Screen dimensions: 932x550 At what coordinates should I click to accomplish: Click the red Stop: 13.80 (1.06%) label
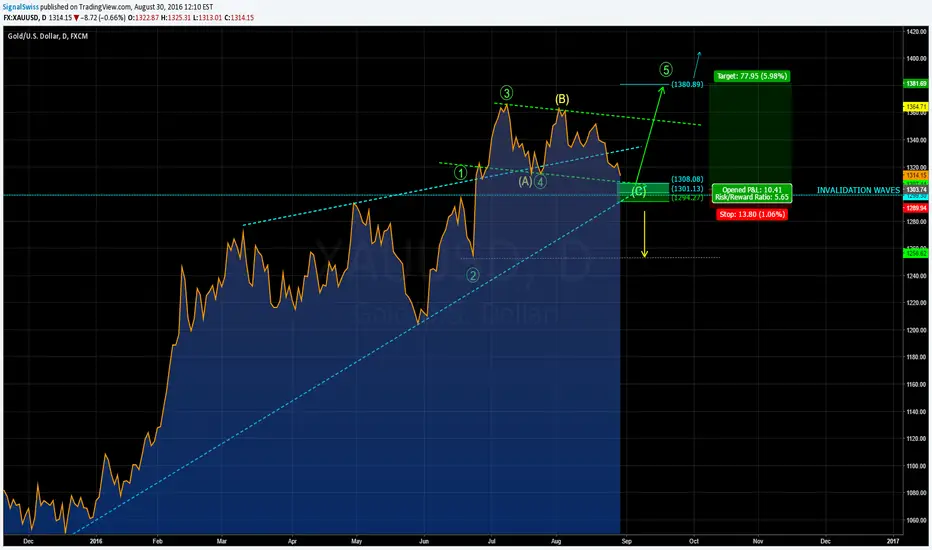tap(752, 214)
